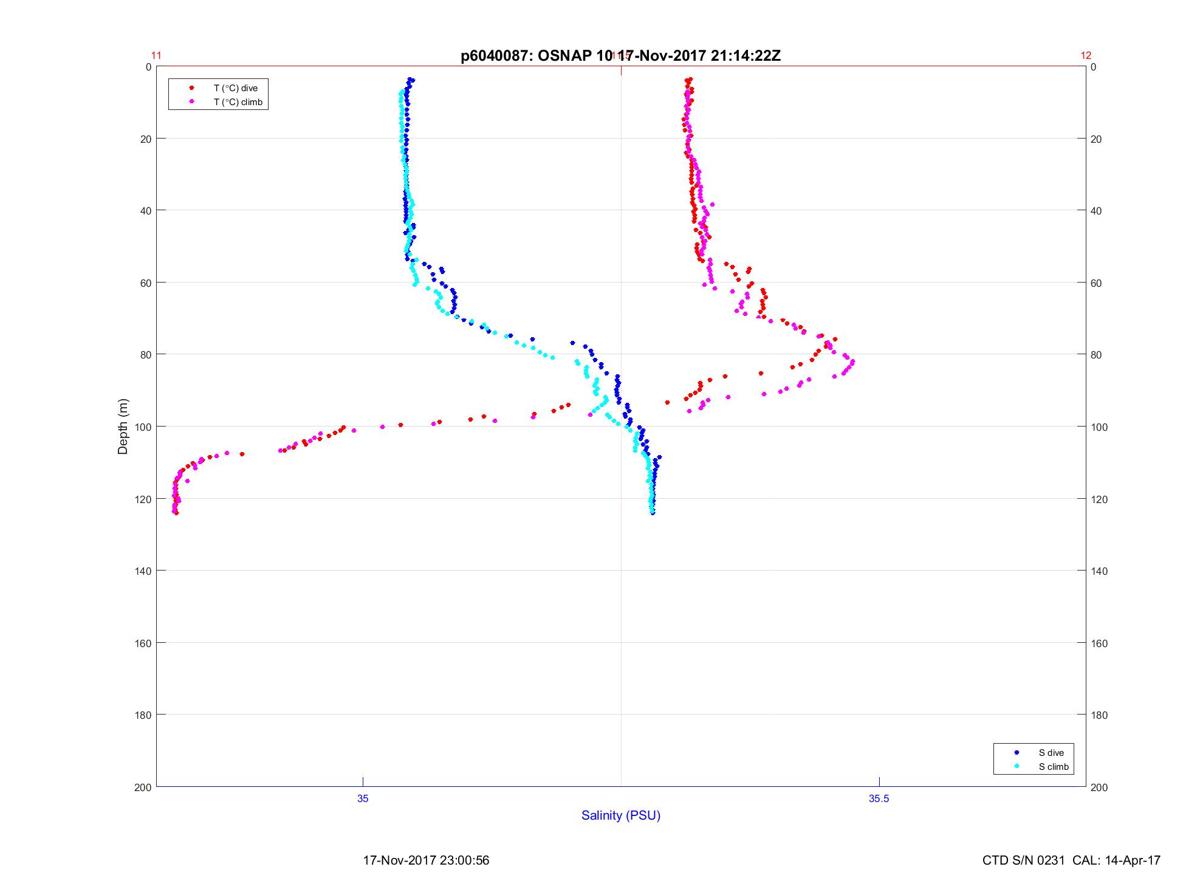
Task: Click the 35 salinity tick label
Action: (x=363, y=798)
